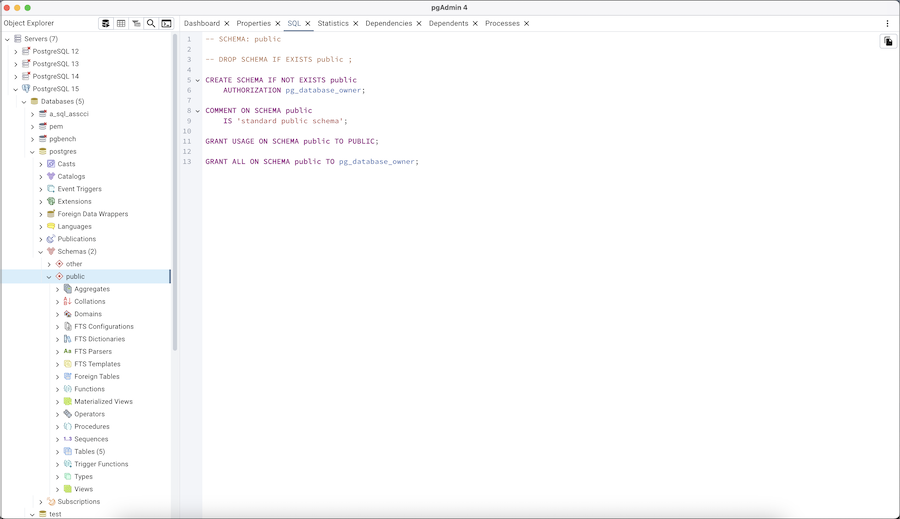Viewport: 900px width, 519px height.
Task: Click the Functions node icon
Action: coord(68,389)
